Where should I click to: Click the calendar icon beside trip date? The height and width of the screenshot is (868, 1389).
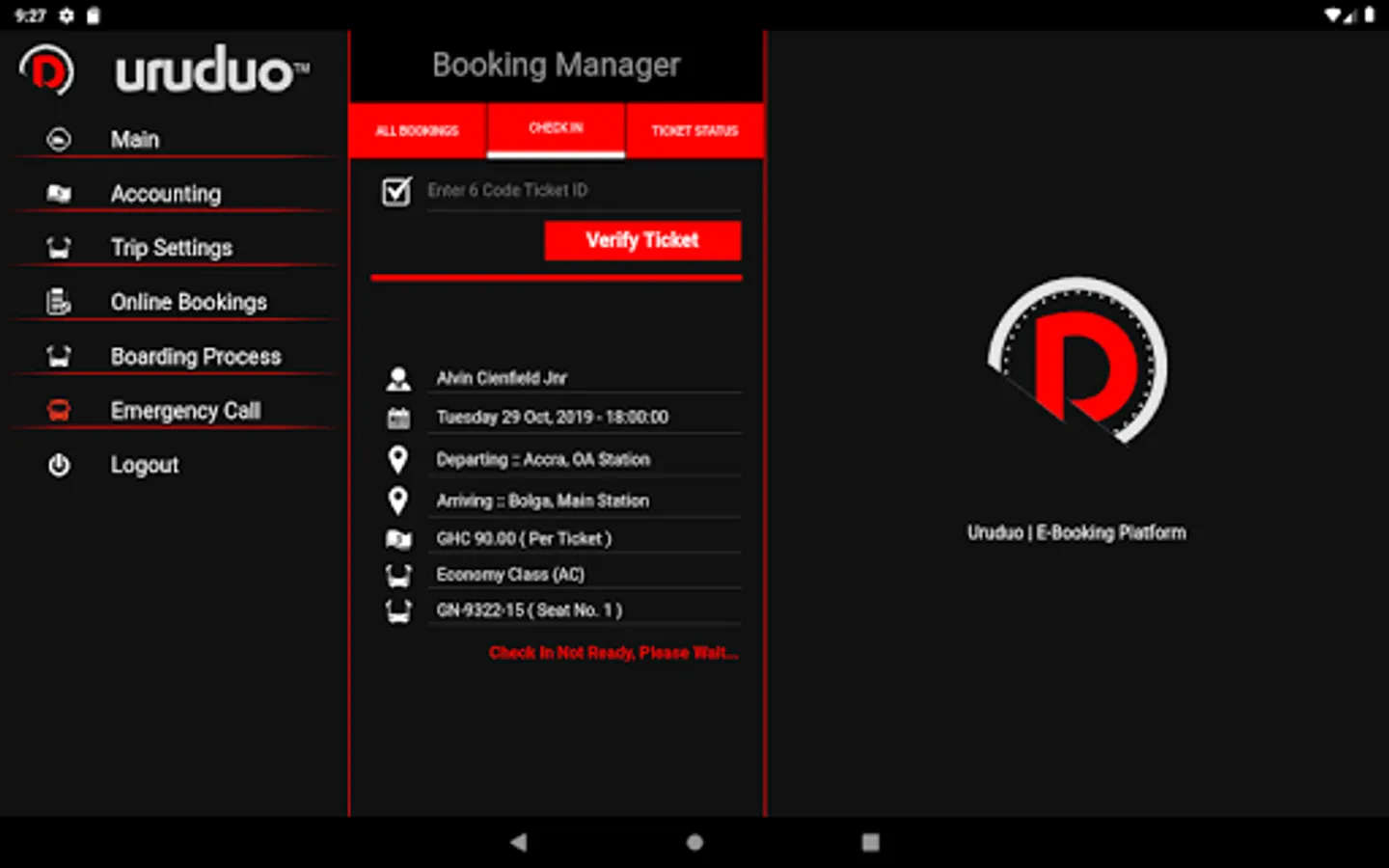click(398, 418)
